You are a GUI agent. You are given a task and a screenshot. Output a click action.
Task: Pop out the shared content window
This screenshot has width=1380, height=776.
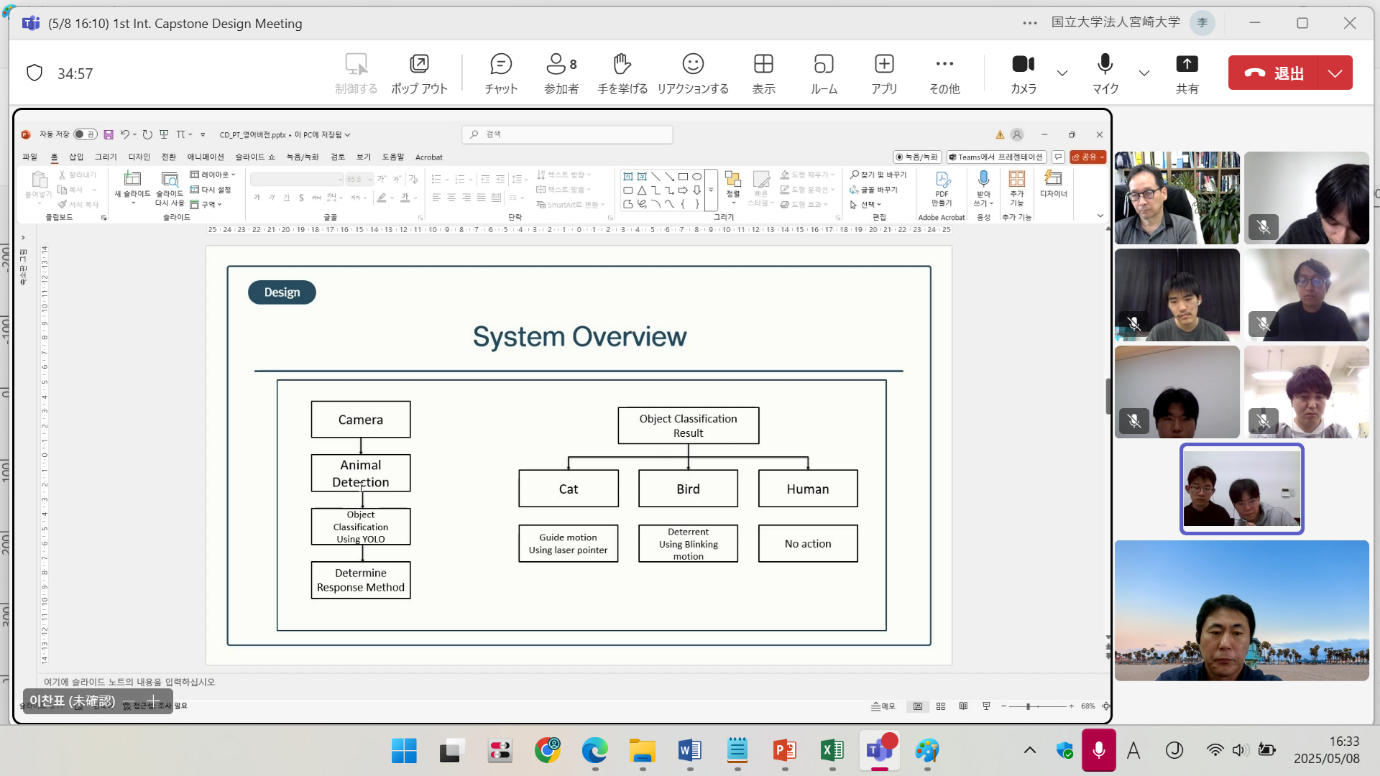[419, 73]
